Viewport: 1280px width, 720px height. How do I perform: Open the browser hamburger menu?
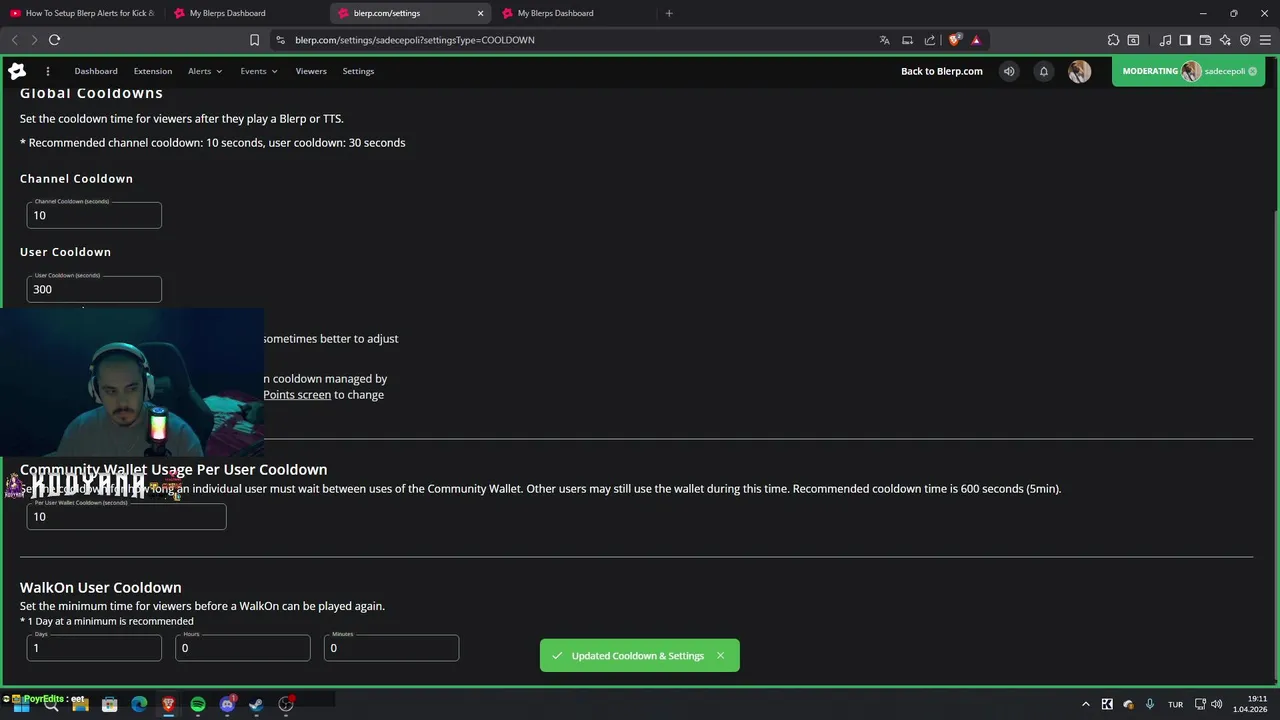[x=1265, y=40]
